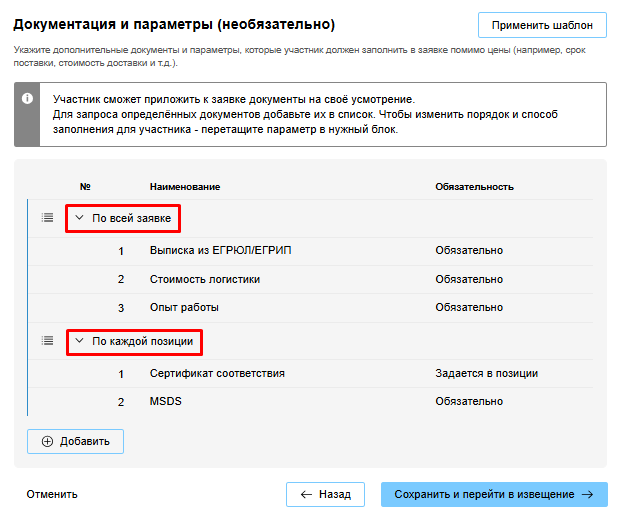Click the 'Обязательность' column header
The height and width of the screenshot is (518, 624).
(474, 187)
